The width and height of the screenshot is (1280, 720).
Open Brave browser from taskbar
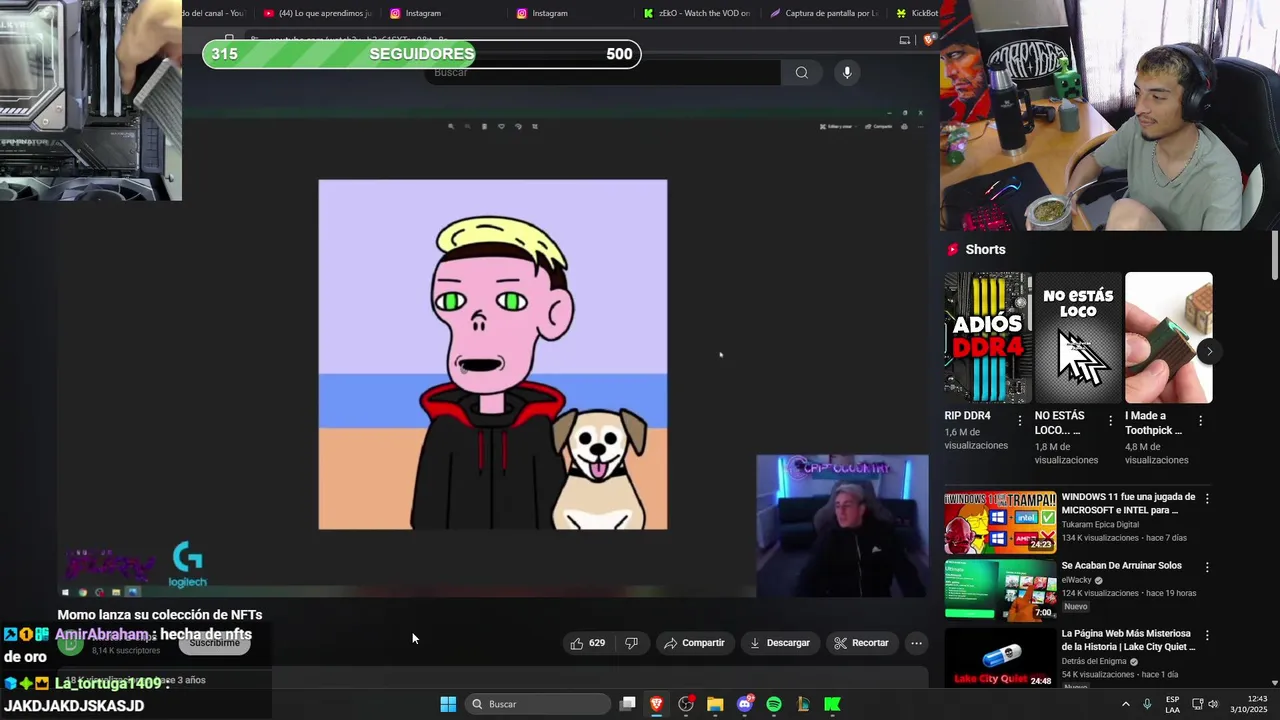point(657,704)
